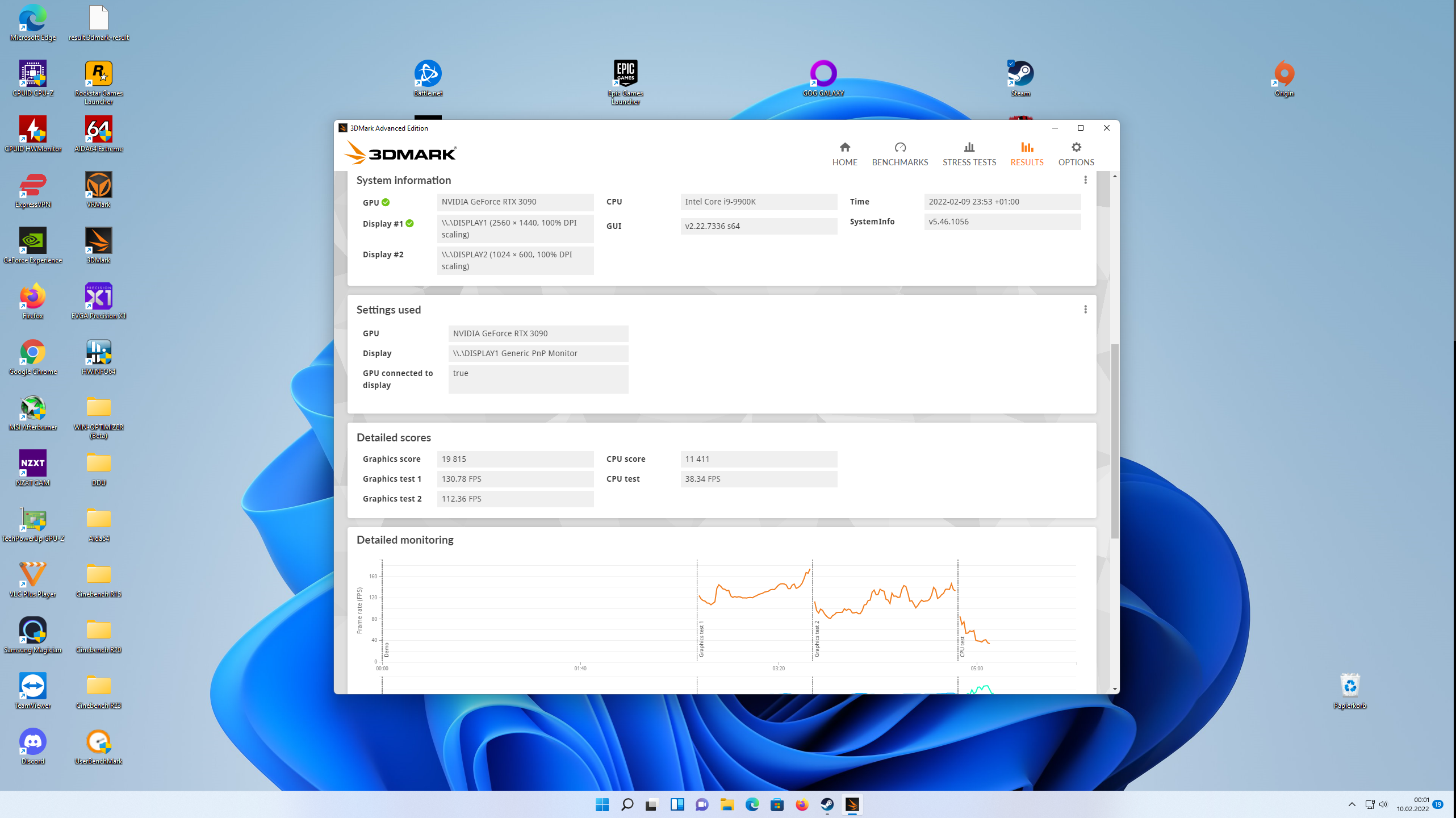Open the OPTIONS gear icon
The width and height of the screenshot is (1456, 818).
[1076, 148]
